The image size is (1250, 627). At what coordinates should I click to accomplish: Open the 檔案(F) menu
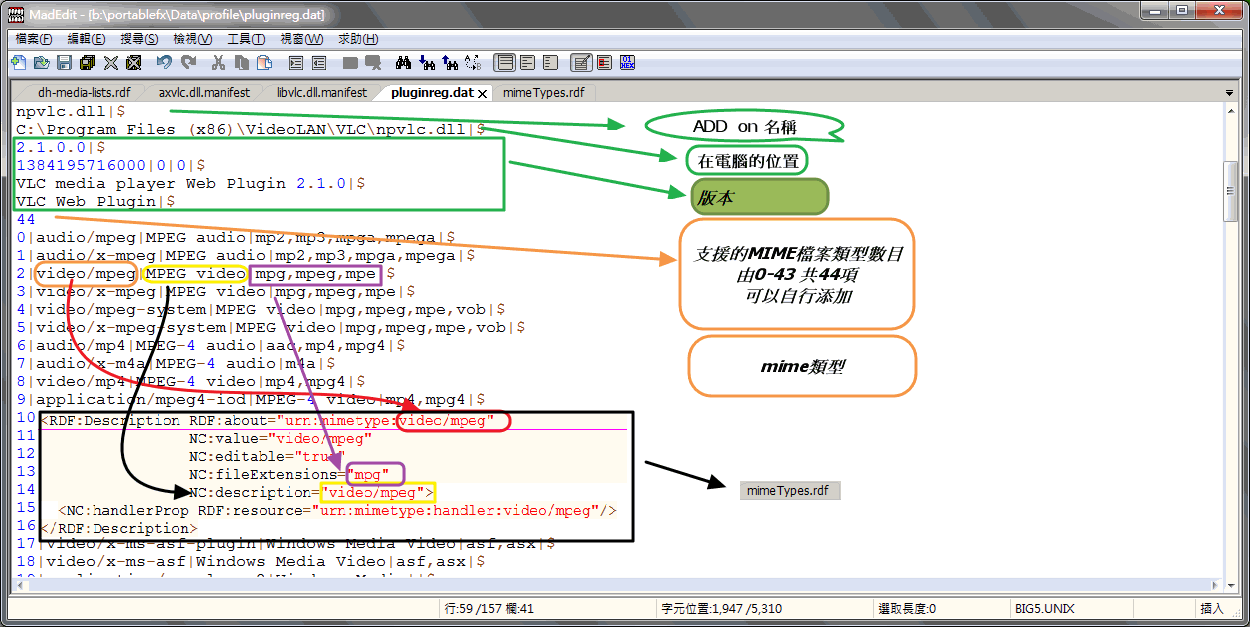[34, 39]
